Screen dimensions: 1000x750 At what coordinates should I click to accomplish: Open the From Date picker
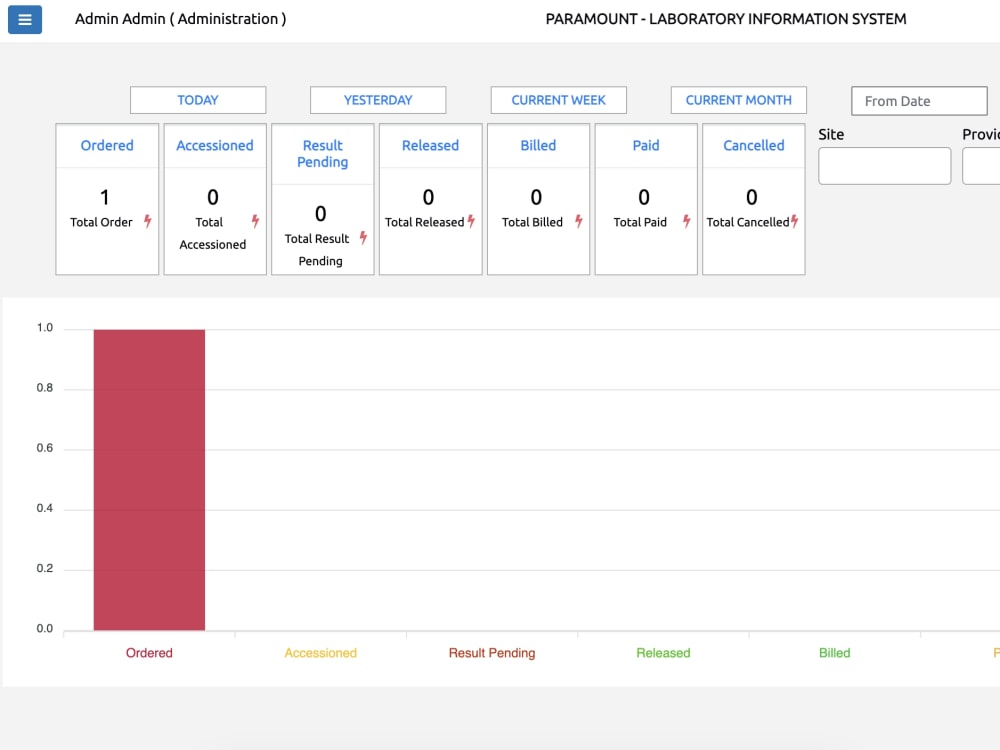tap(918, 100)
